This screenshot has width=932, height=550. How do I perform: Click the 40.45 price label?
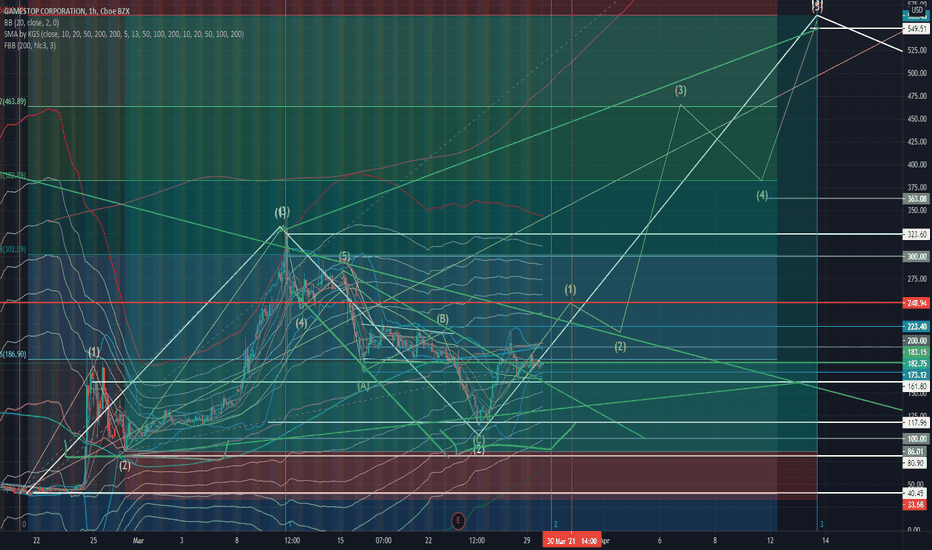(916, 494)
